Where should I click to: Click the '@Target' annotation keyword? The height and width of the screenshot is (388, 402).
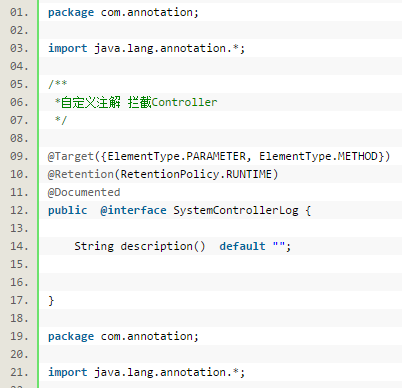(x=71, y=157)
